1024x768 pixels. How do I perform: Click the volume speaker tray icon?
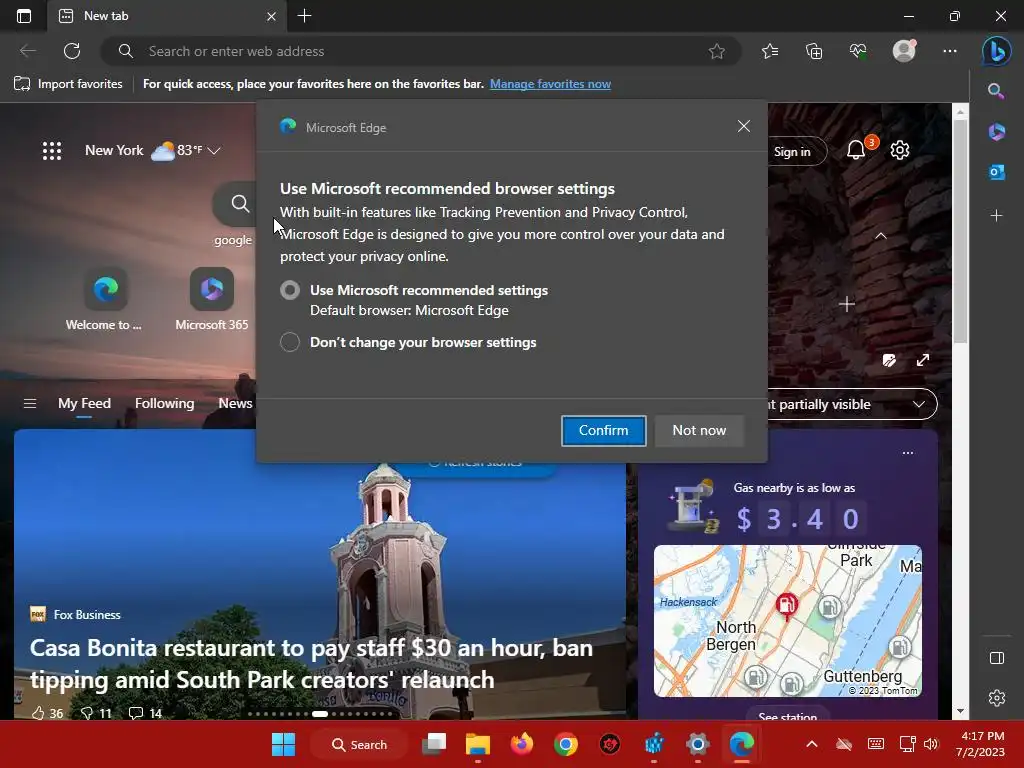(931, 744)
